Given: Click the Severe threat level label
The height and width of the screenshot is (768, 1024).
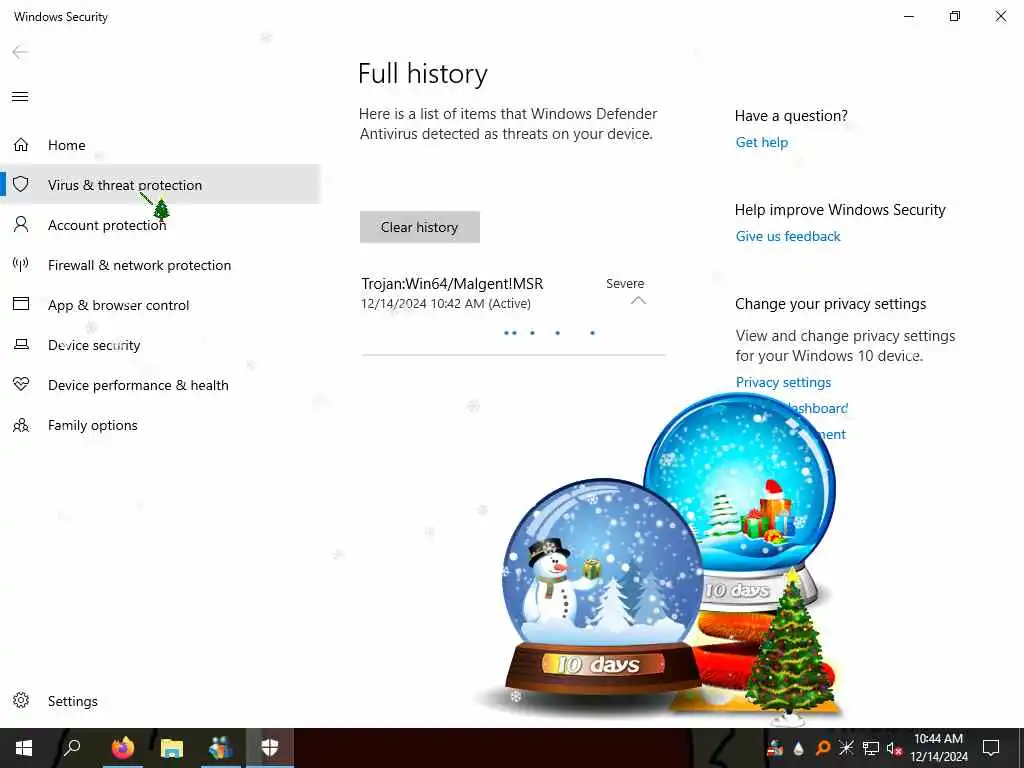Looking at the screenshot, I should tap(625, 283).
